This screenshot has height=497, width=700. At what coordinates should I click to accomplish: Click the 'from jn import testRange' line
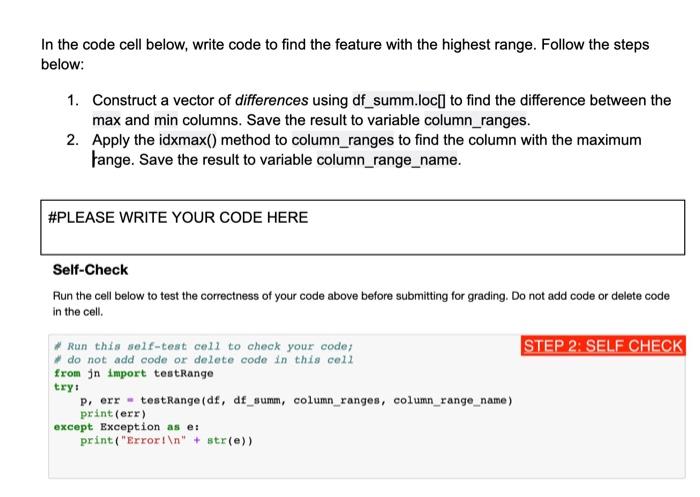point(133,373)
